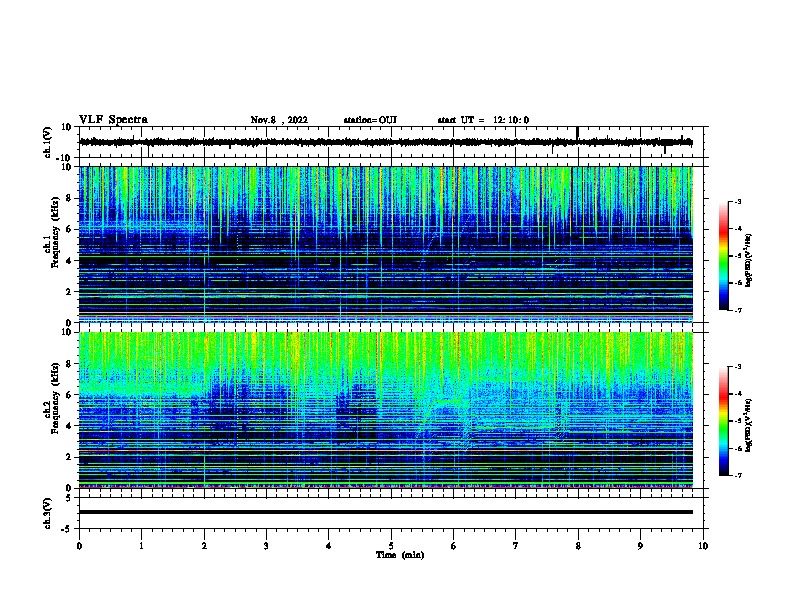Click the "-5" label on ch.2 color bar
Screen dimensions: 792x612
(x=737, y=421)
